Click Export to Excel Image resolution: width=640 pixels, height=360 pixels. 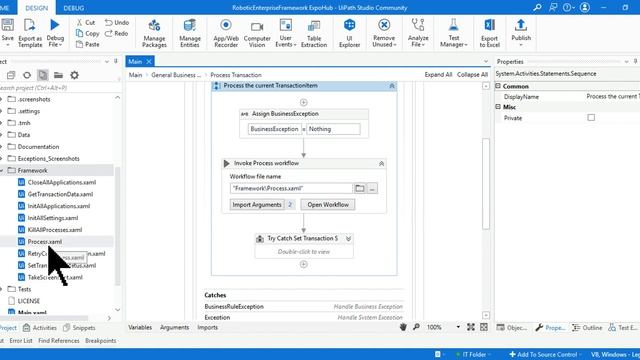pos(489,33)
